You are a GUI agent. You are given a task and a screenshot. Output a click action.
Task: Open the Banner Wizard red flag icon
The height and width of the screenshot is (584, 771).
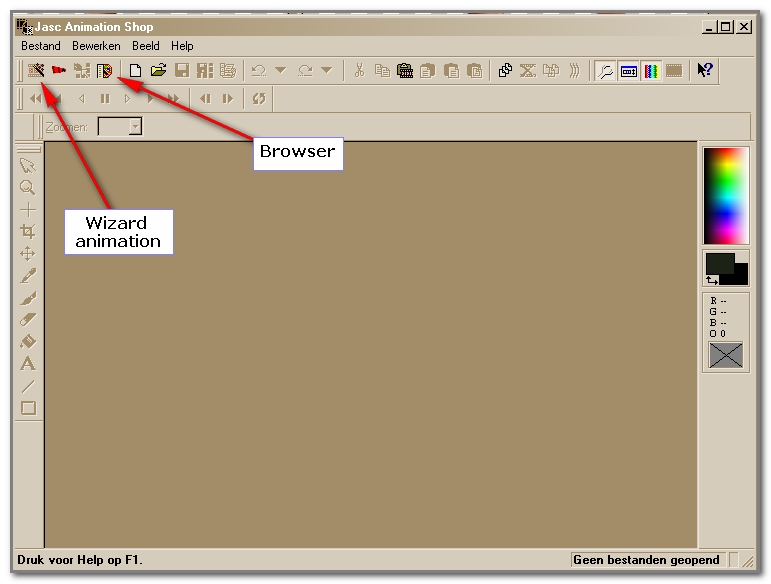pyautogui.click(x=59, y=70)
